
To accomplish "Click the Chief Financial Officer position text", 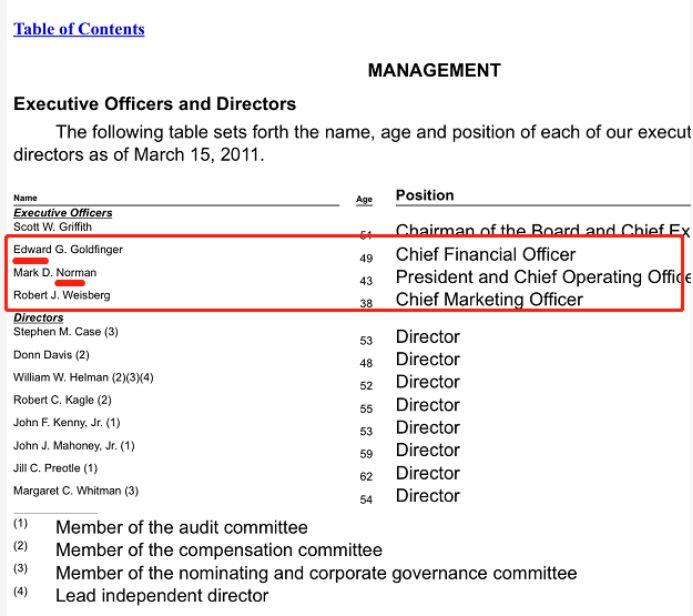I will pyautogui.click(x=485, y=255).
